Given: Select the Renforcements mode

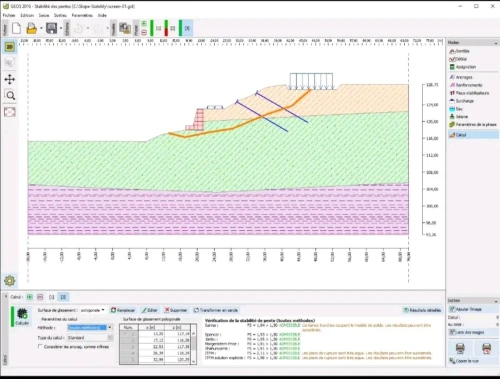Looking at the screenshot, I should [466, 85].
